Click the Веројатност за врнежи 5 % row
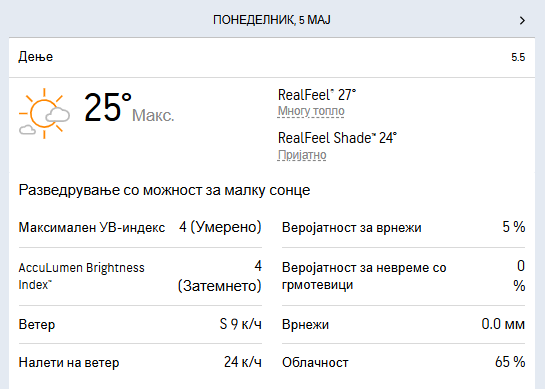Image resolution: width=545 pixels, height=389 pixels. point(403,227)
